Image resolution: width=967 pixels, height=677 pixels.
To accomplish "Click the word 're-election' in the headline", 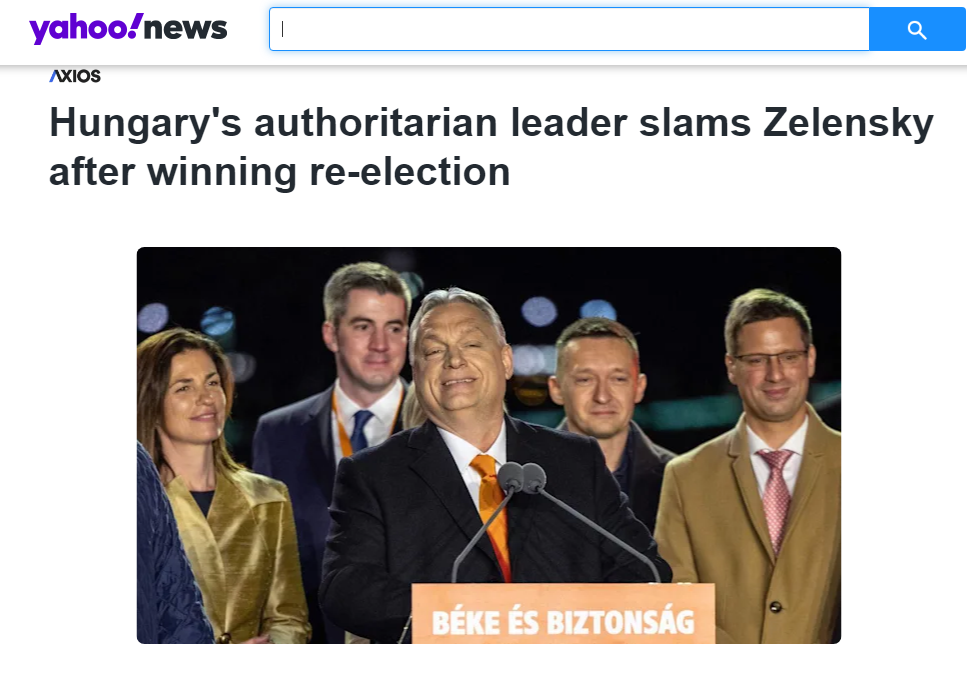I will [409, 172].
